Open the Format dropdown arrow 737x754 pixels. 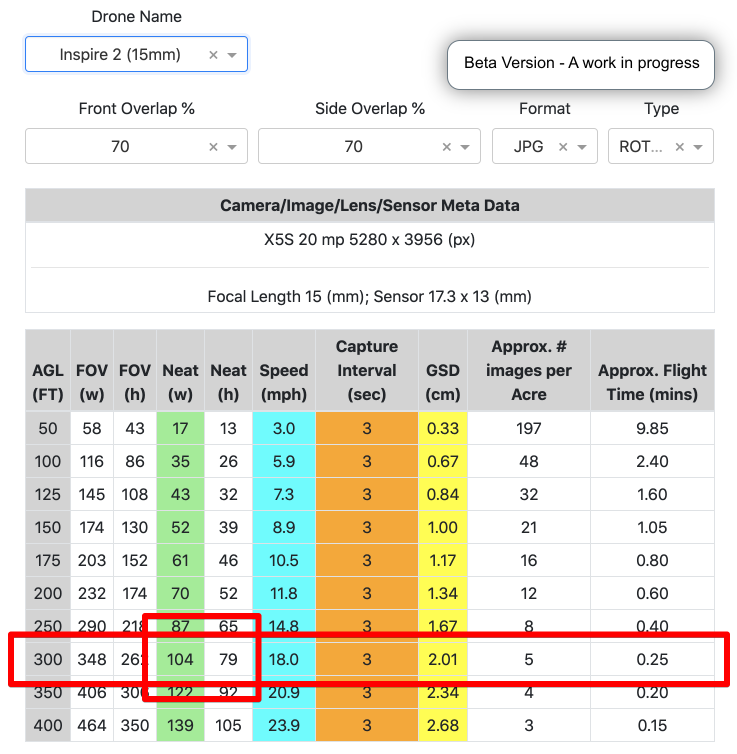point(582,147)
